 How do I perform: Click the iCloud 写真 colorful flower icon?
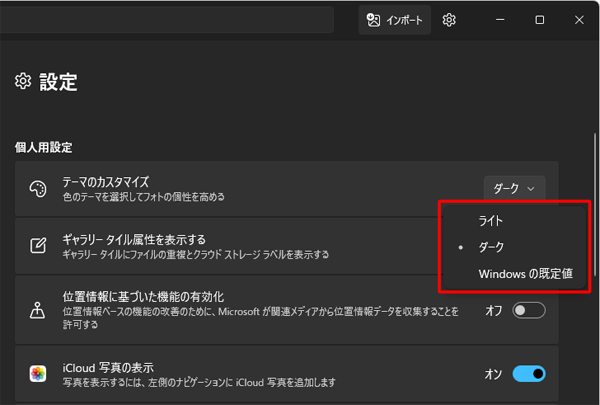coord(38,374)
